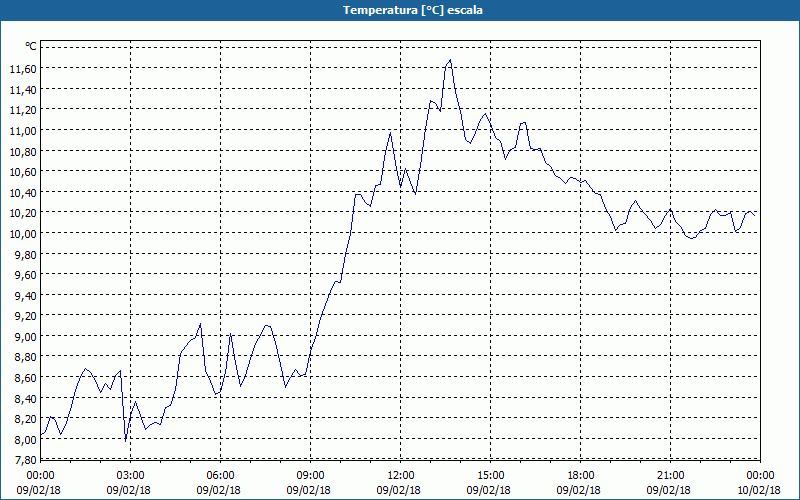
Task: Click the 10,60 y-axis value
Action: pos(23,171)
